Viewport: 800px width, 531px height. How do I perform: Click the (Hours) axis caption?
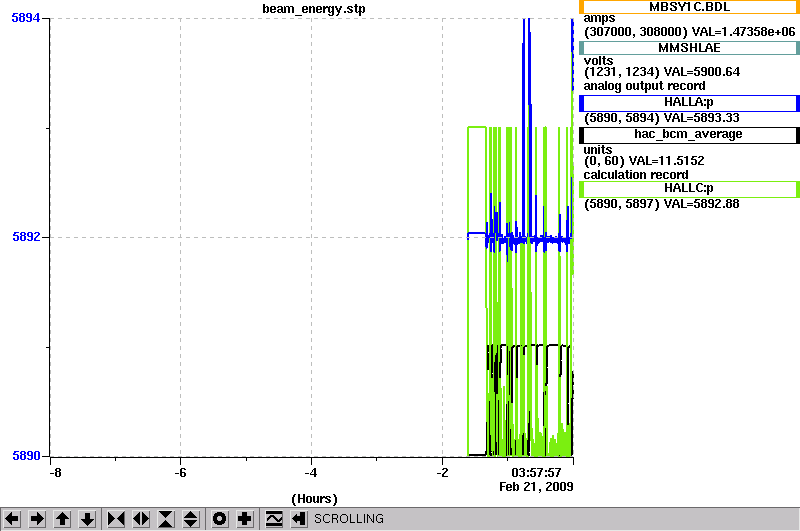(x=314, y=499)
